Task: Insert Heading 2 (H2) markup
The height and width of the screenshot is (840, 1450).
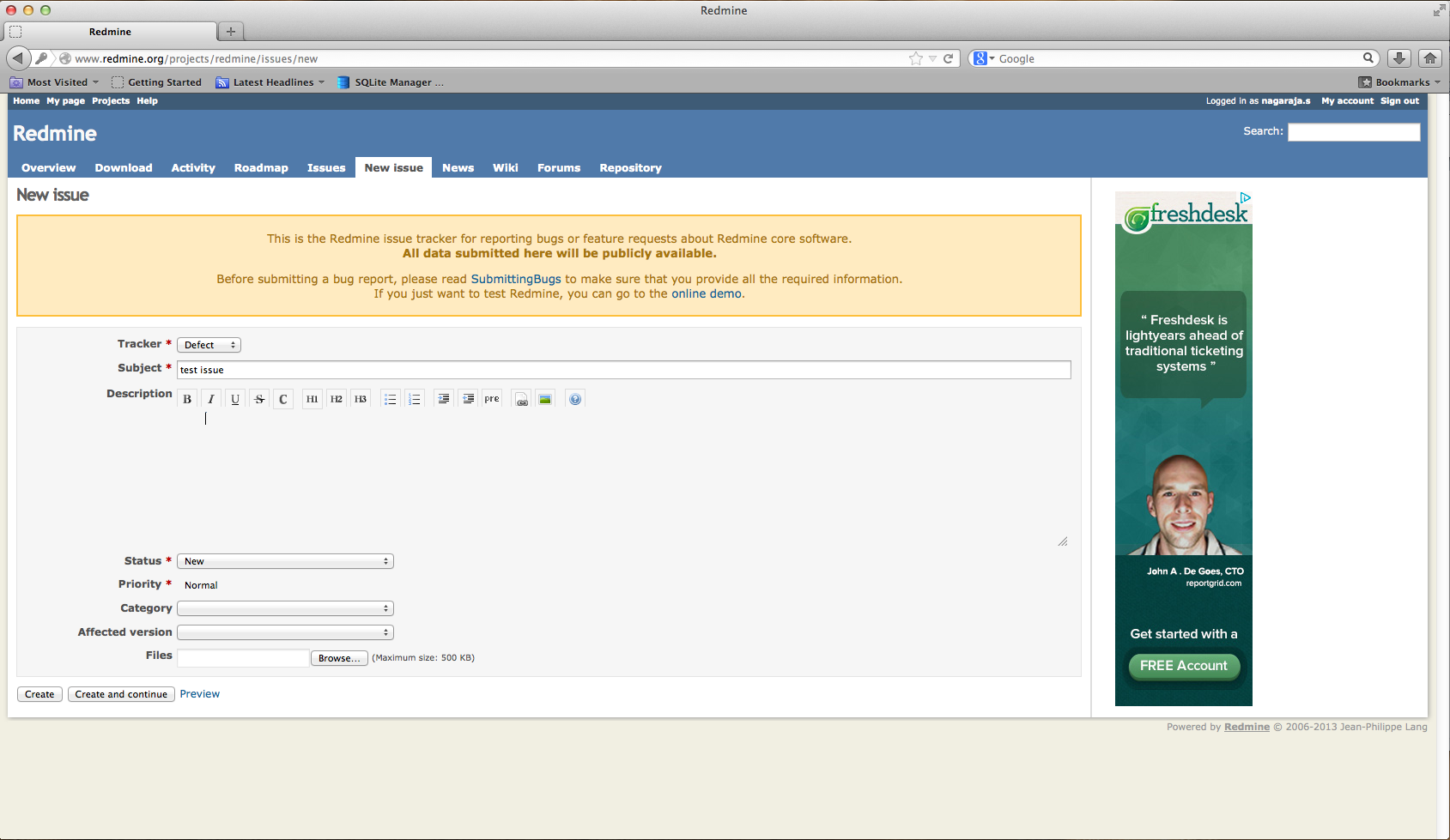Action: [337, 399]
